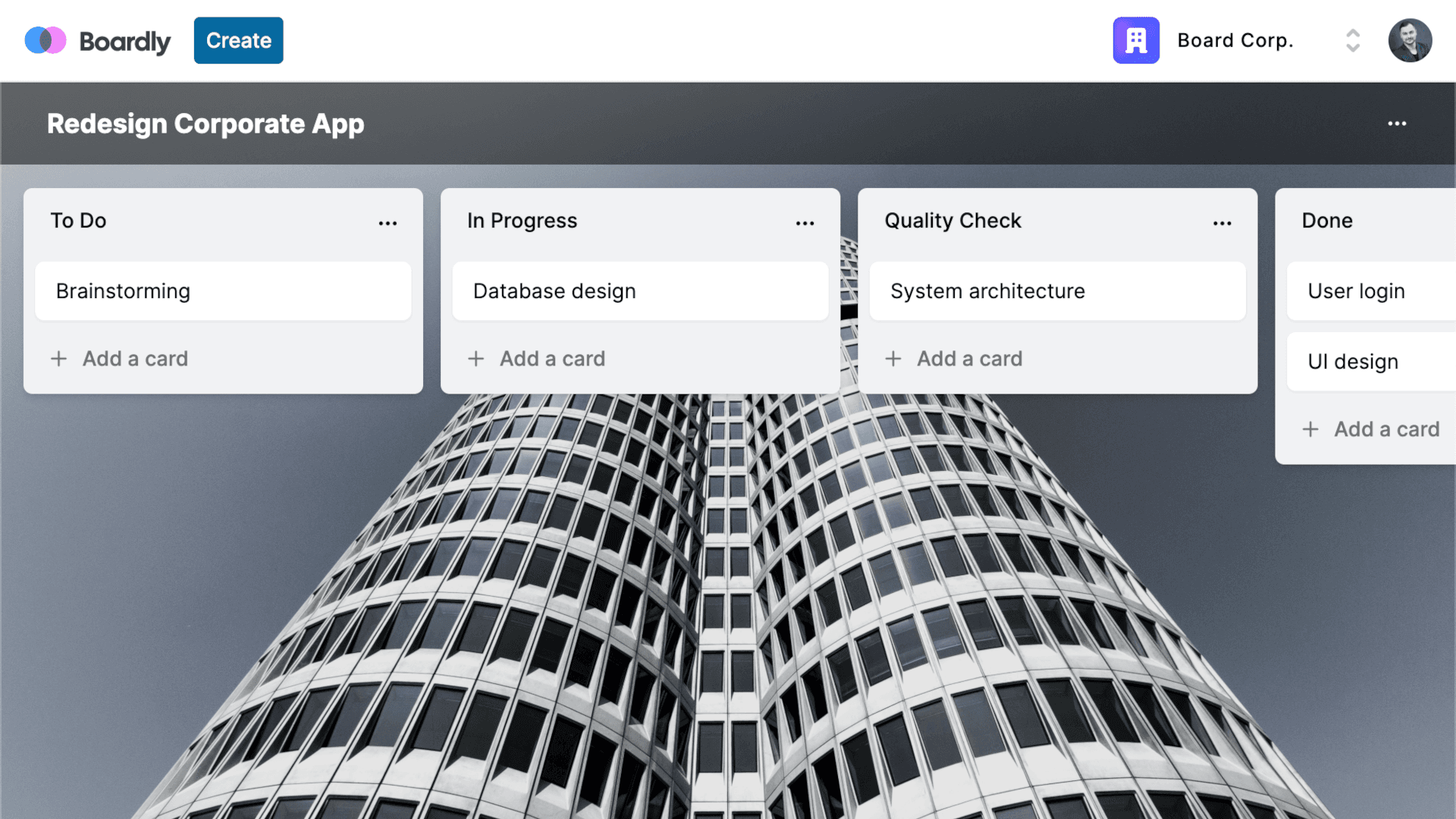Open the In Progress column options menu
1456x819 pixels.
[x=805, y=223]
